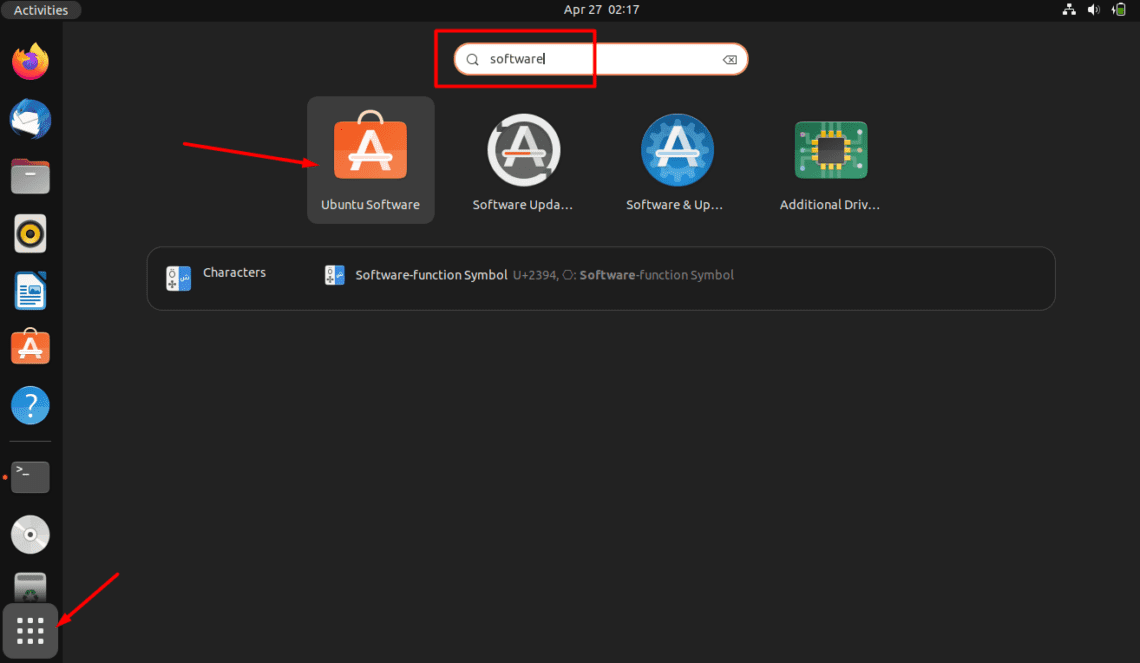Start Rhythmbox music player from dock
The image size is (1140, 663).
pos(30,233)
